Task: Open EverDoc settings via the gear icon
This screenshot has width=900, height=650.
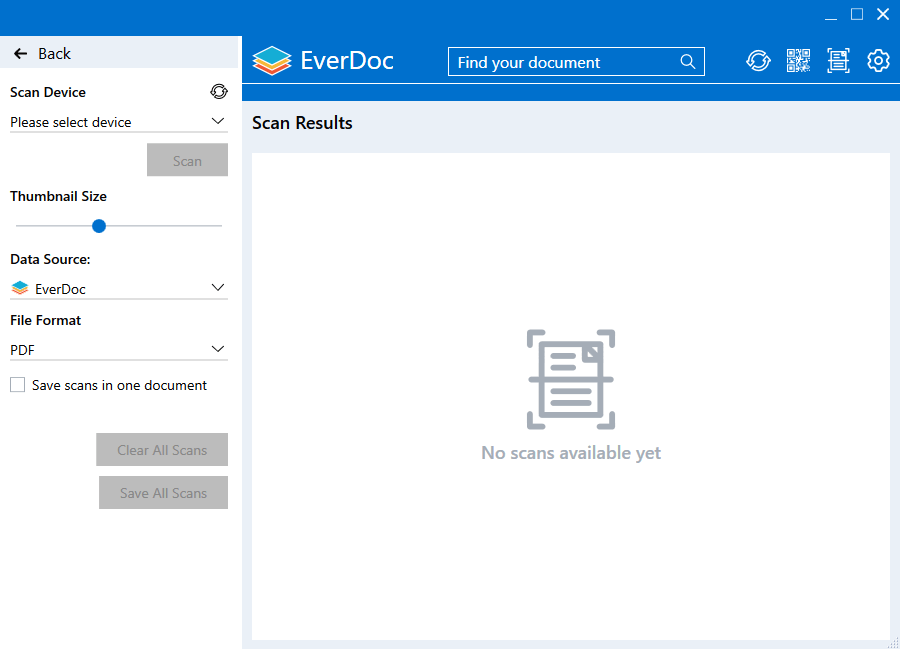Action: [x=878, y=60]
